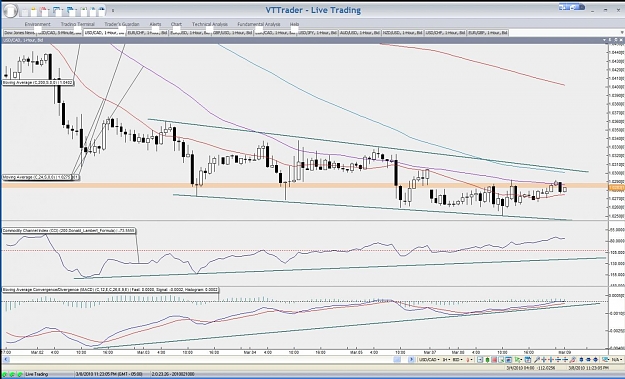Click the monitor icon beside the N/A dropdown

[605, 360]
